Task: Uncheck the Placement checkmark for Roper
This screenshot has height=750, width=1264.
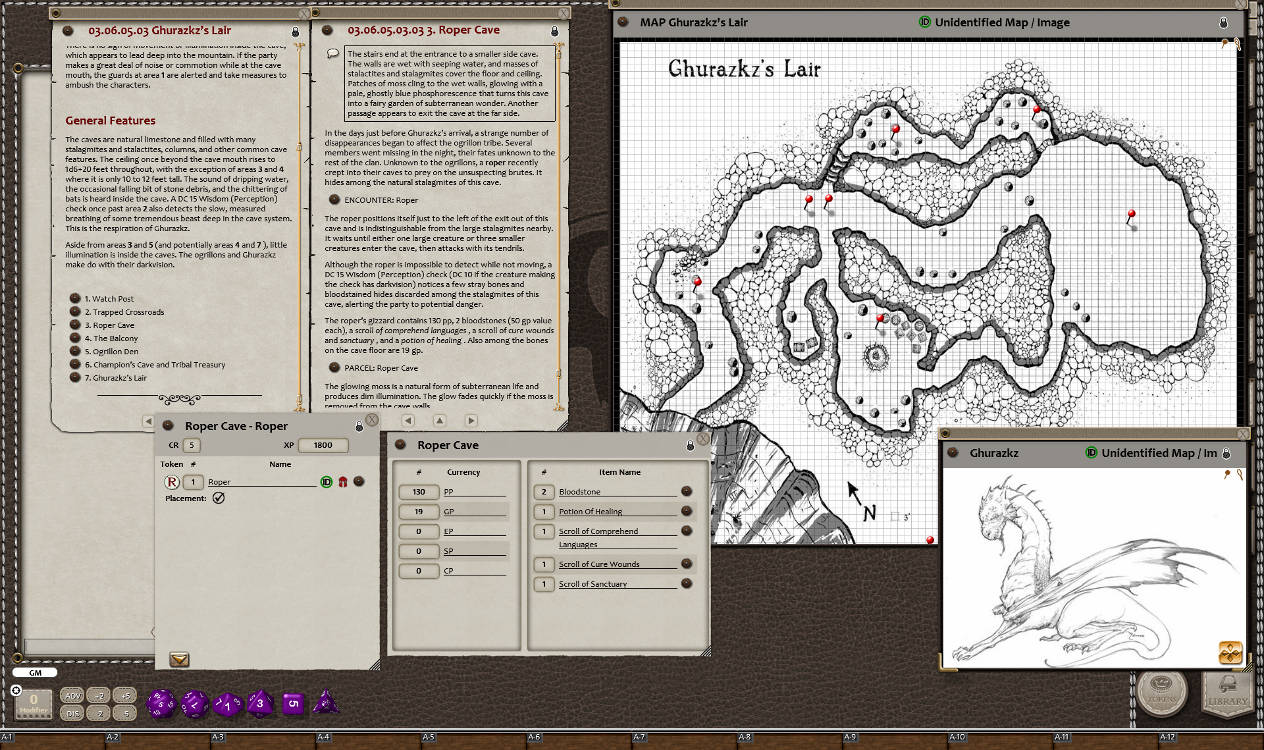Action: click(219, 497)
